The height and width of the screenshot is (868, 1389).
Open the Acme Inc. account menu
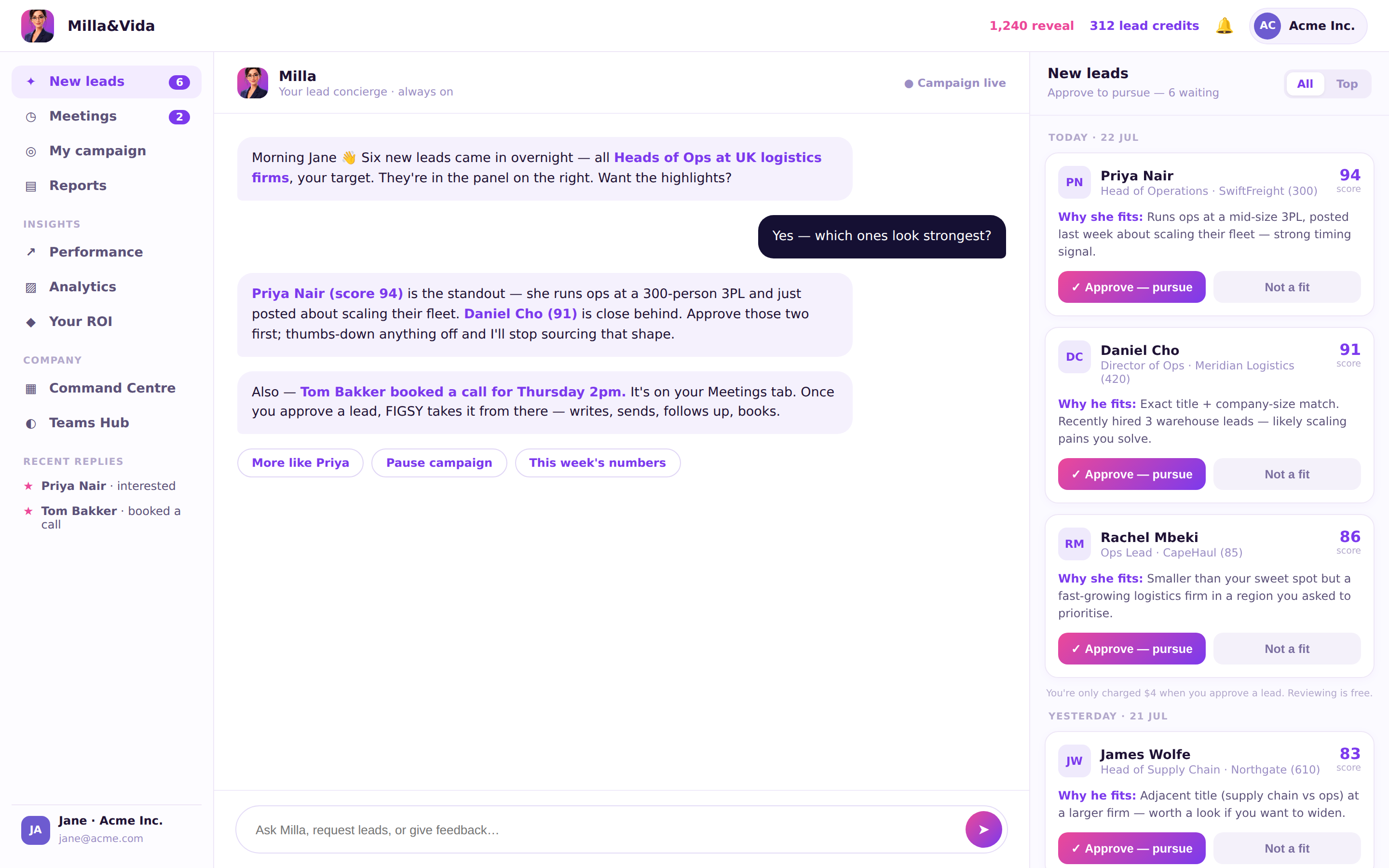coord(1308,26)
